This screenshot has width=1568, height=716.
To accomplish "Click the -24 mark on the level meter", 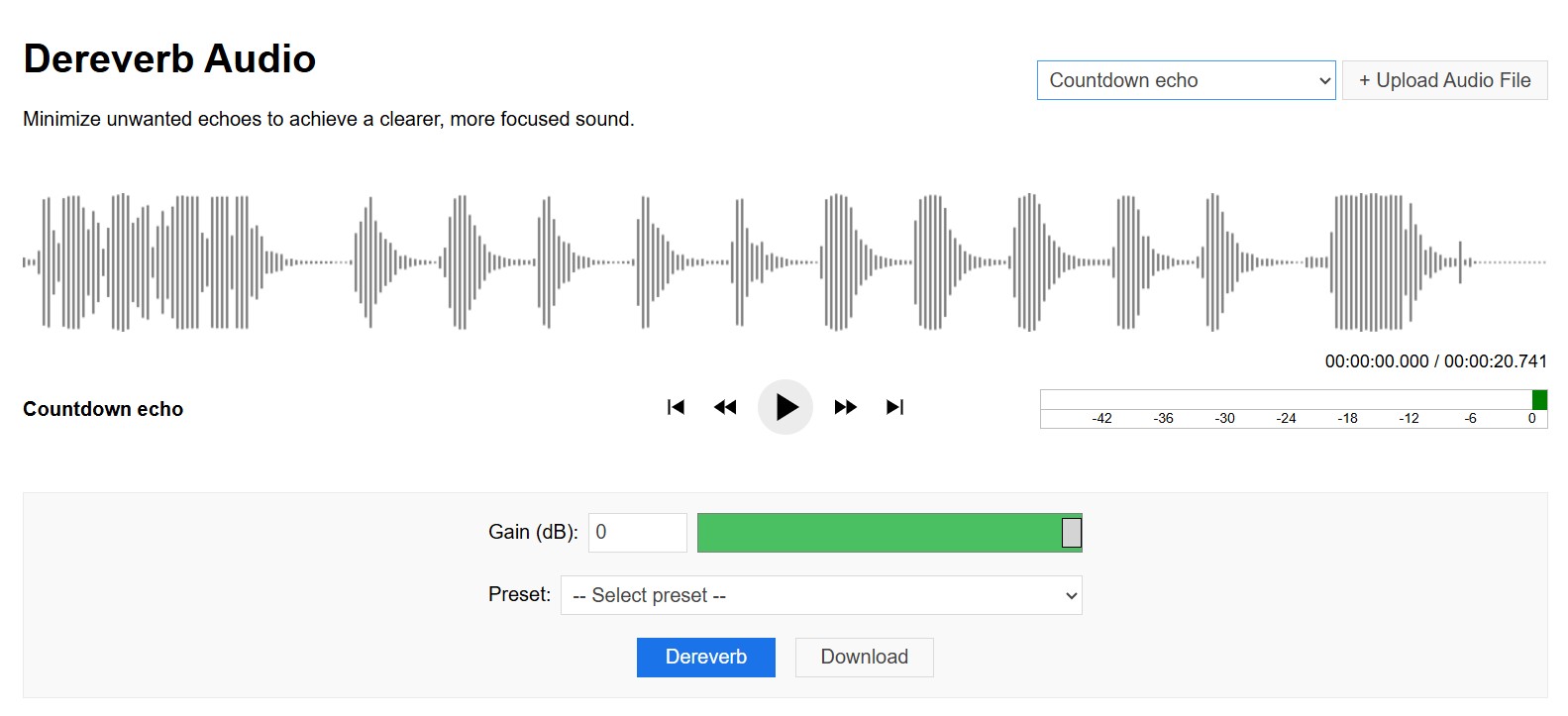I will (x=1286, y=418).
